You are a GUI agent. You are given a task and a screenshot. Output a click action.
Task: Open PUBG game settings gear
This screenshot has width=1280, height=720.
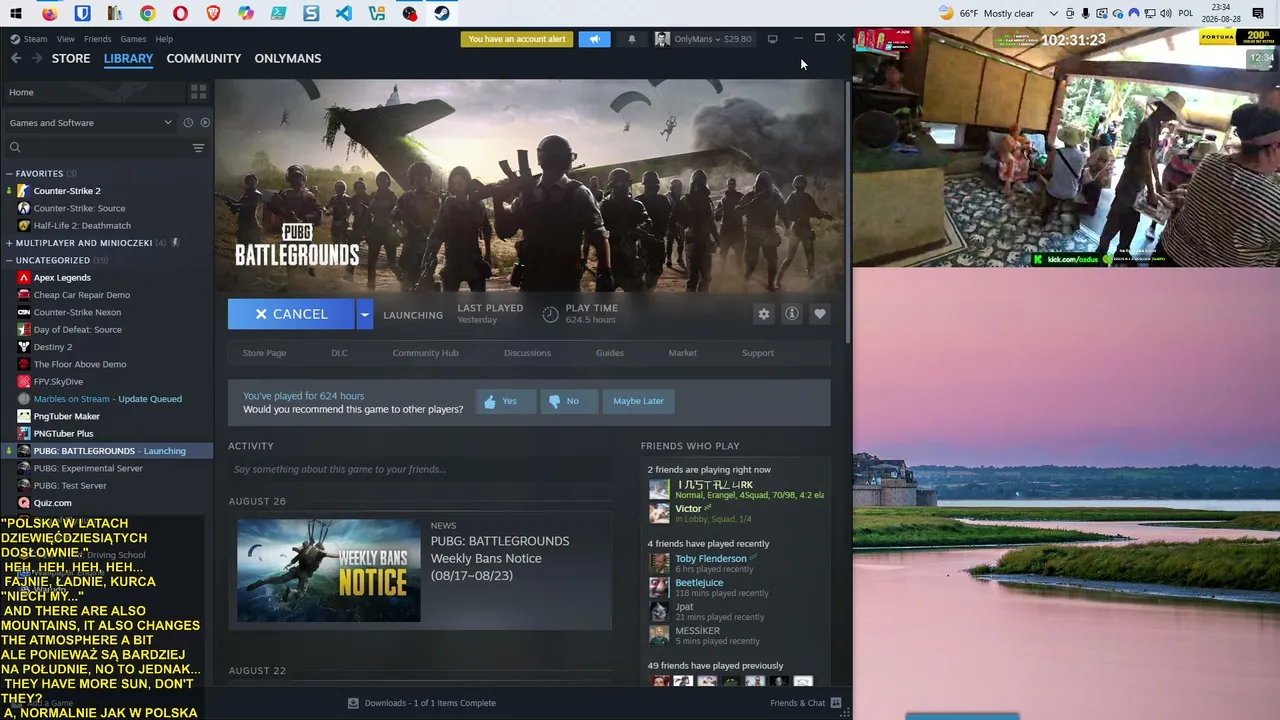[764, 314]
